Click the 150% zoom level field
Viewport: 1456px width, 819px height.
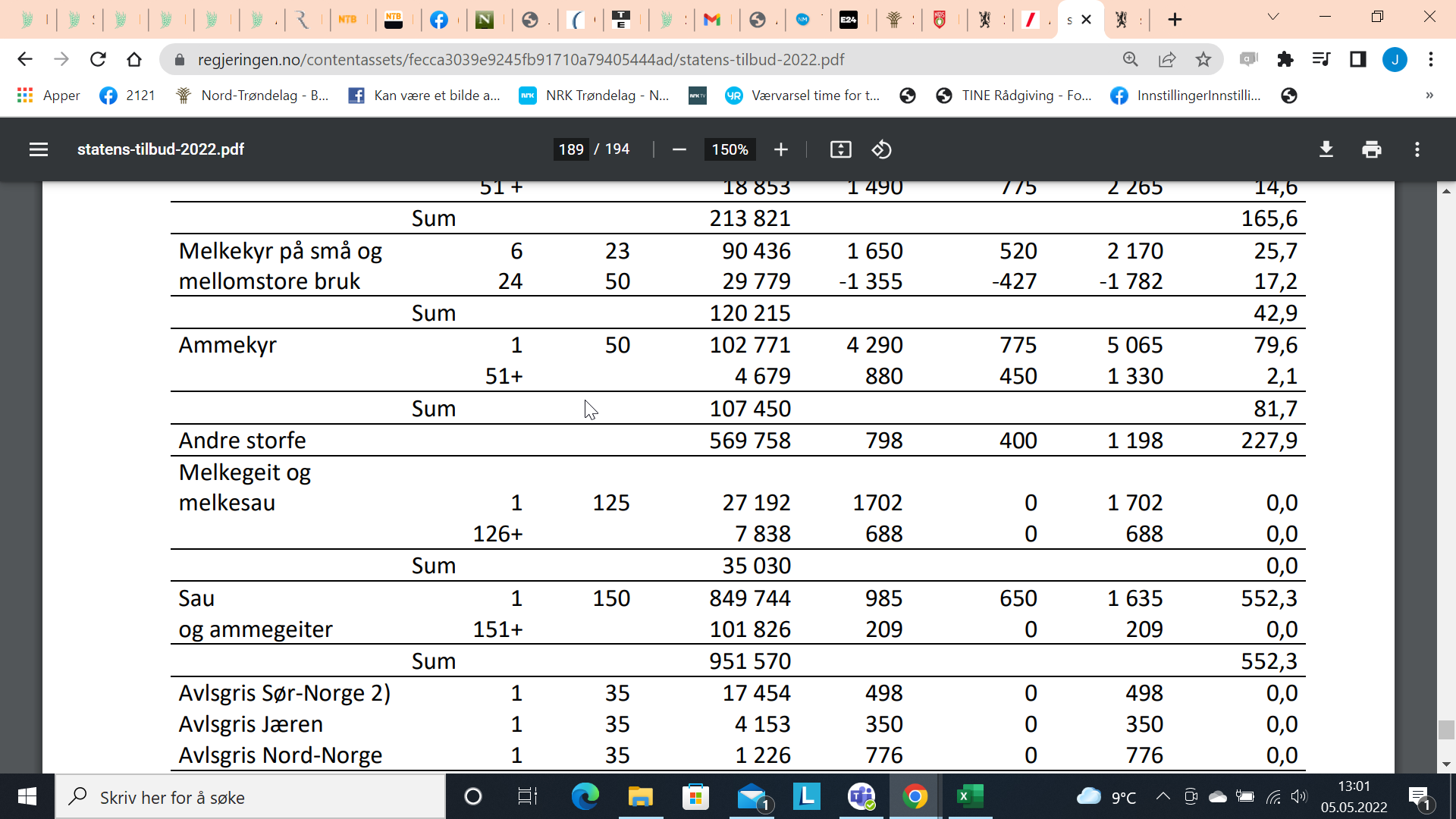click(730, 149)
